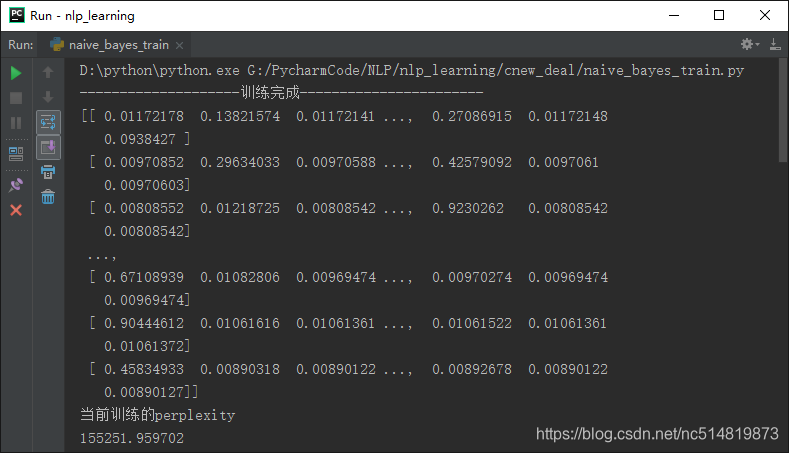Toggle Scroll to End of output
The height and width of the screenshot is (453, 789).
tap(48, 147)
